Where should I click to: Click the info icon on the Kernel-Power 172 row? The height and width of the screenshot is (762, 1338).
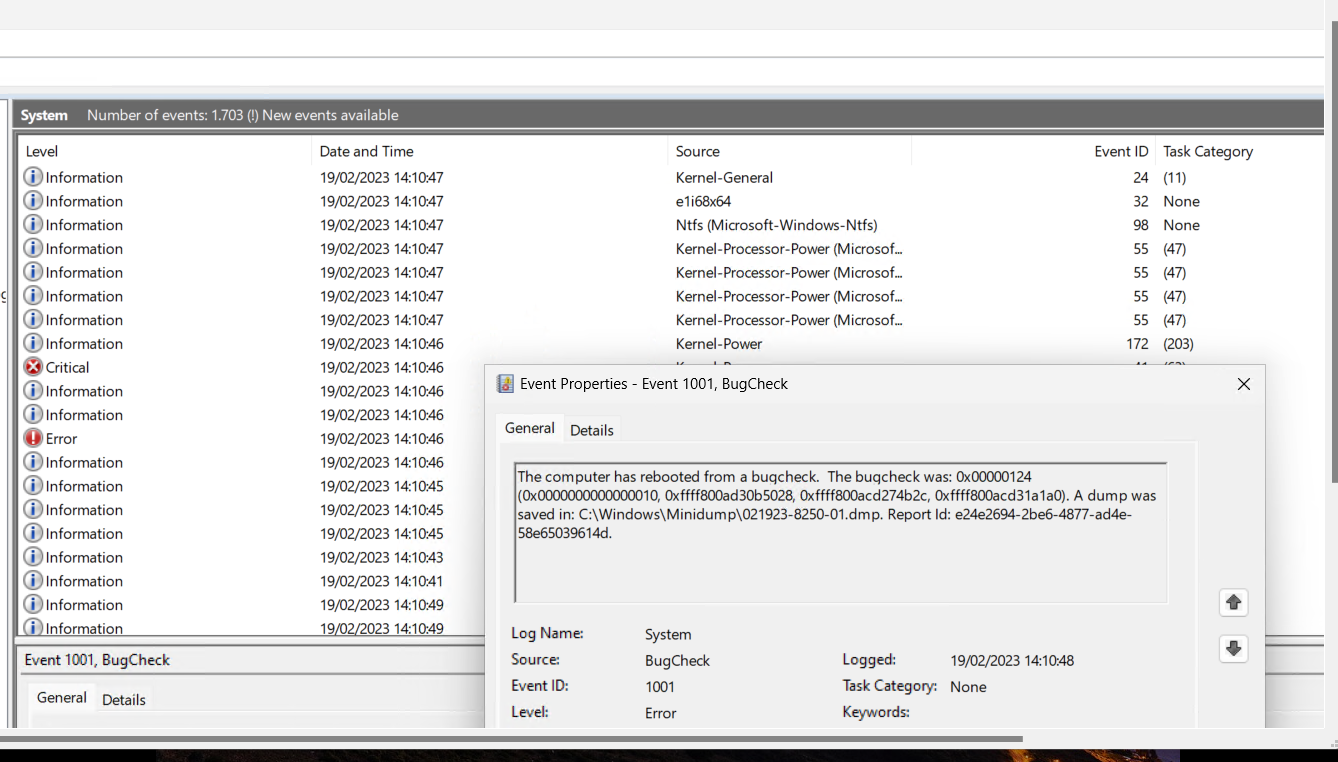(33, 344)
